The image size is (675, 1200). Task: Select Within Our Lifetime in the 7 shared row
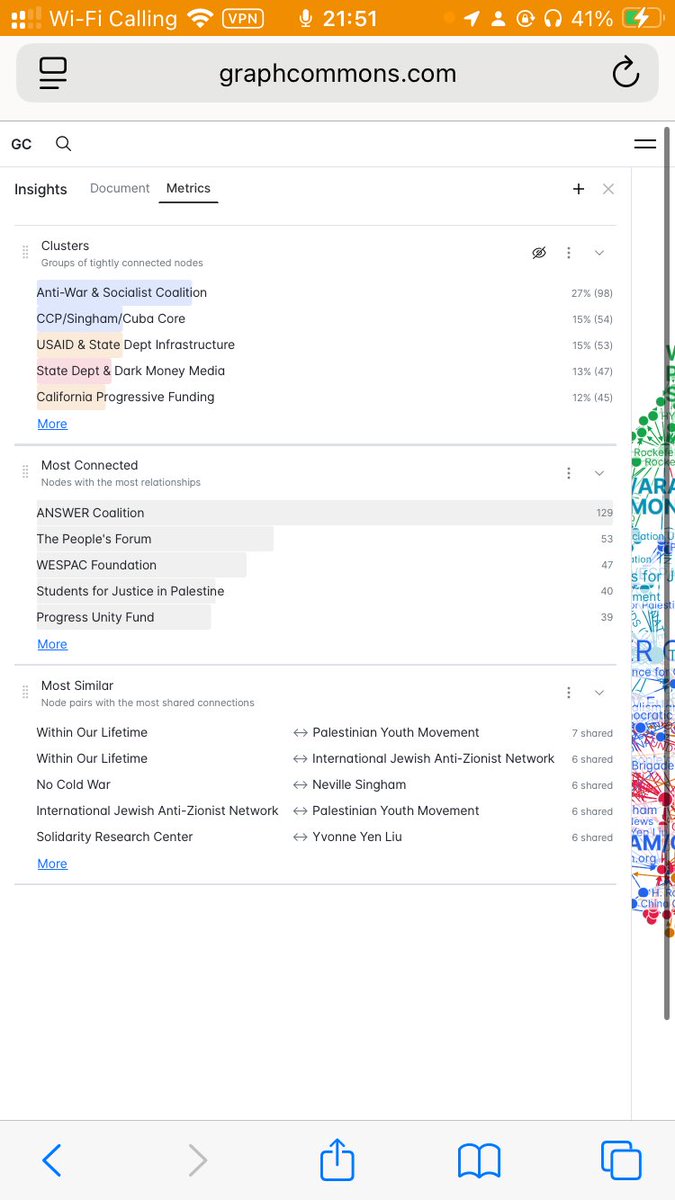(x=92, y=733)
